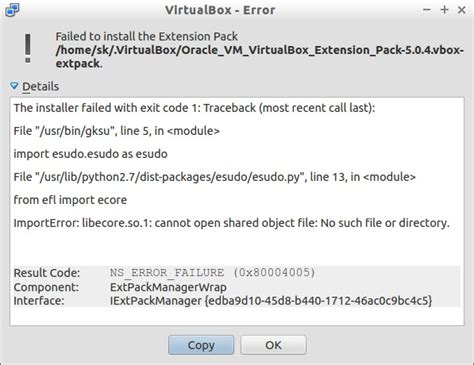Click the exclamation warning icon
The image size is (474, 365).
[28, 49]
